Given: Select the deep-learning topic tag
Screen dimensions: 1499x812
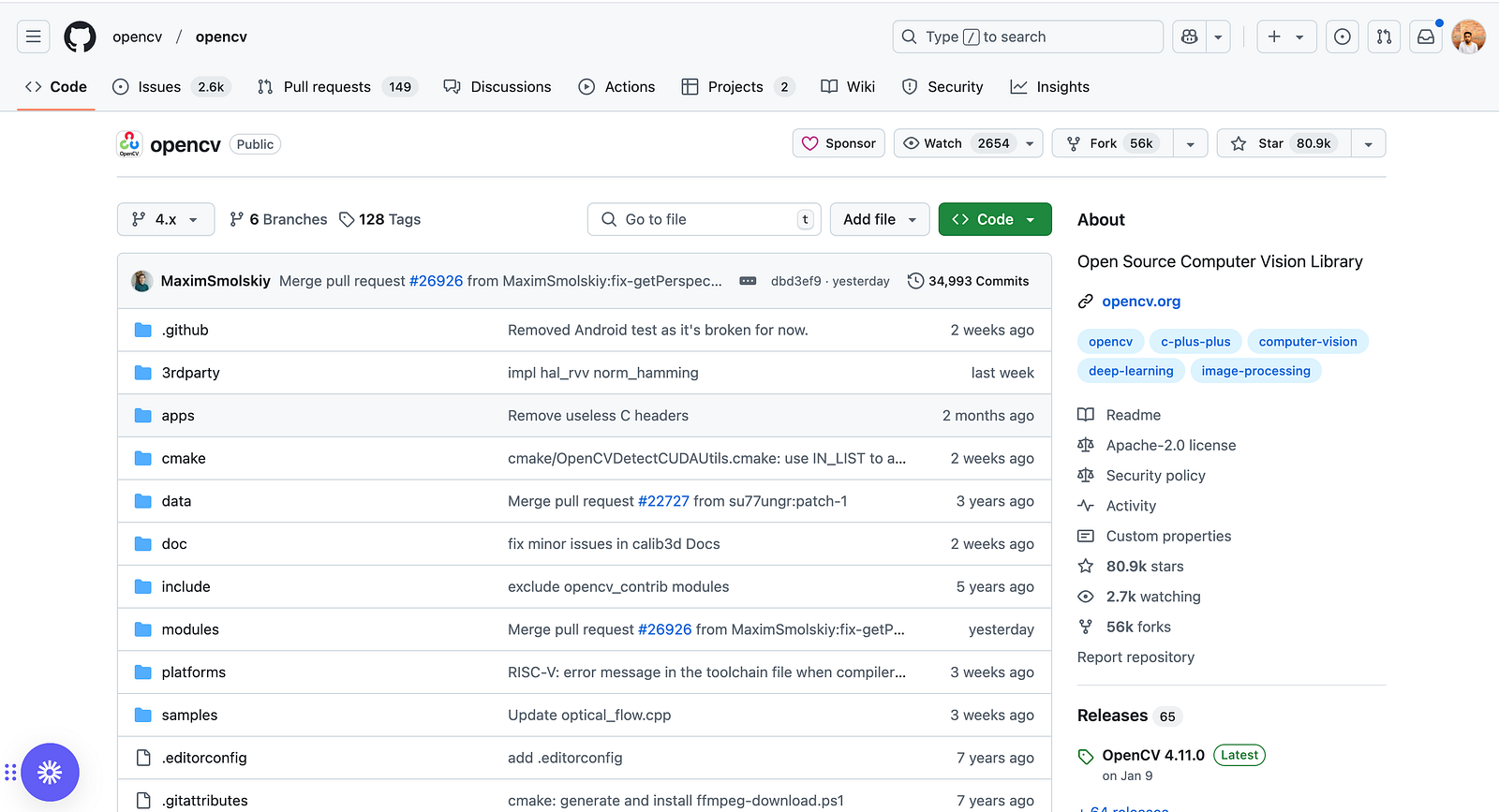Looking at the screenshot, I should coord(1131,371).
